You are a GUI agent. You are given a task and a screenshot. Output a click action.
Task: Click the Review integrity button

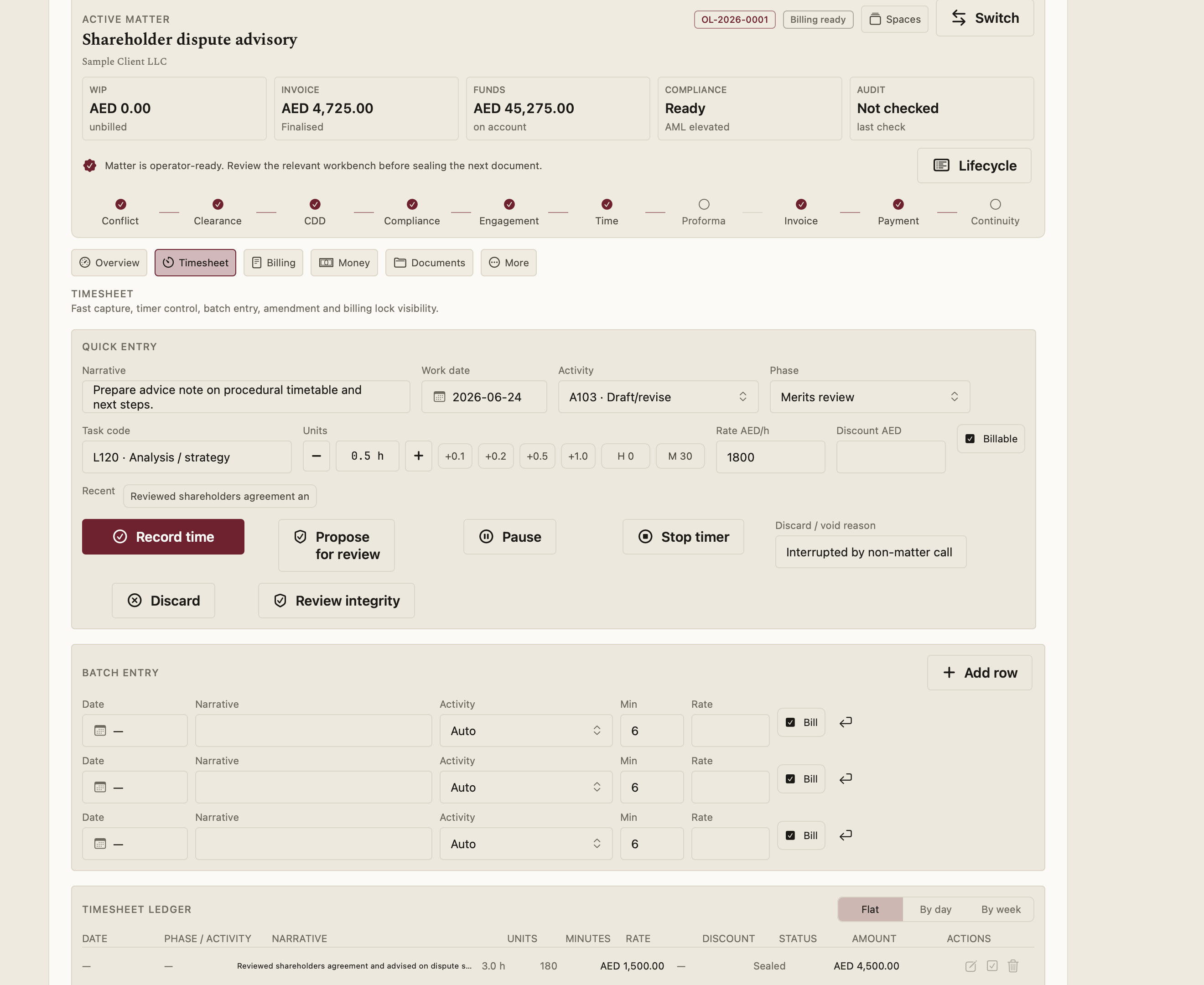point(337,600)
